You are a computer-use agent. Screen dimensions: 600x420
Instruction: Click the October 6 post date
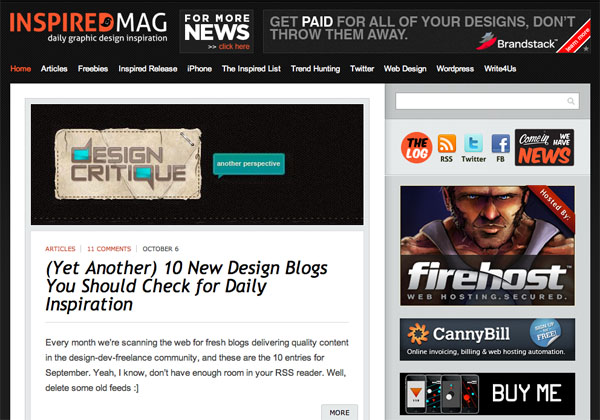(161, 249)
